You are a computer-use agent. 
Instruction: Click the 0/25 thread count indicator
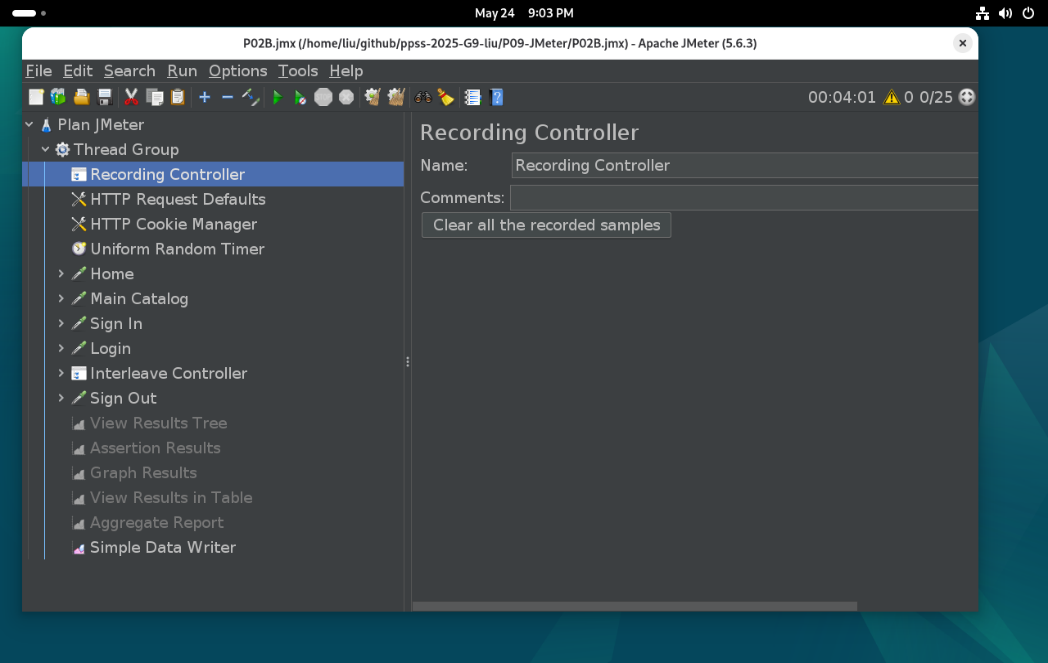coord(936,97)
